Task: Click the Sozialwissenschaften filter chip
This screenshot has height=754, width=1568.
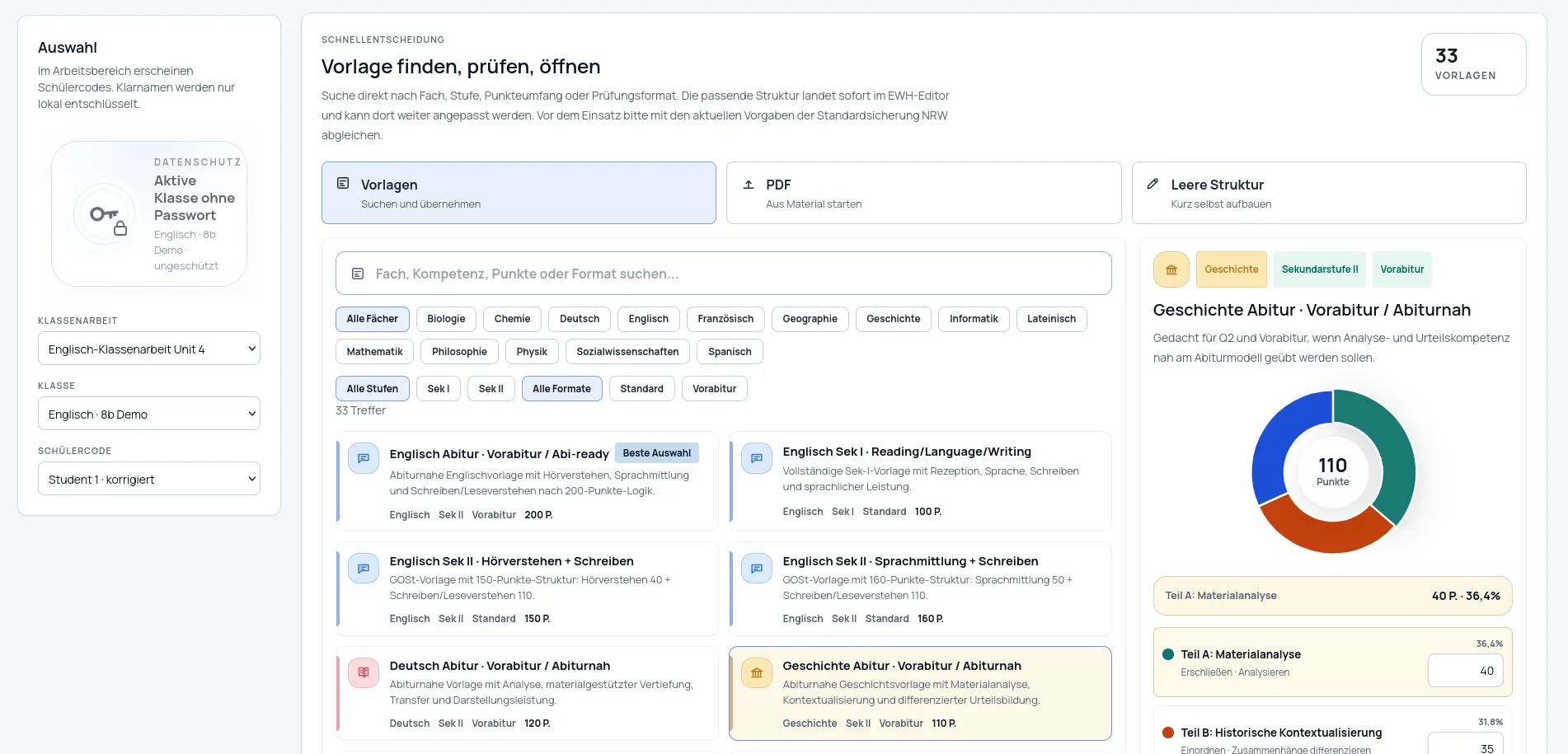Action: [627, 352]
